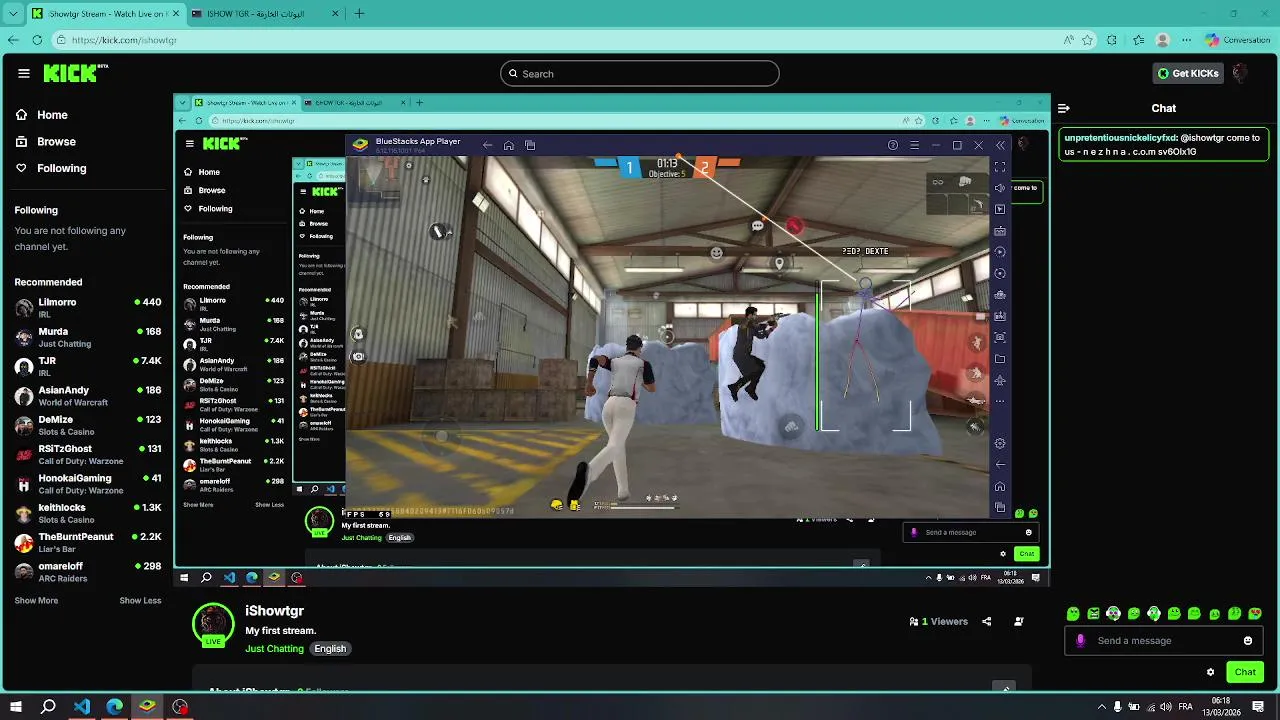Open BlueStacks from the taskbar
Viewport: 1280px width, 720px height.
point(147,707)
